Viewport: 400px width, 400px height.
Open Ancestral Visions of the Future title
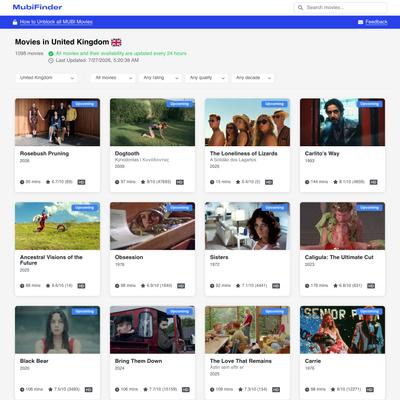pyautogui.click(x=51, y=260)
